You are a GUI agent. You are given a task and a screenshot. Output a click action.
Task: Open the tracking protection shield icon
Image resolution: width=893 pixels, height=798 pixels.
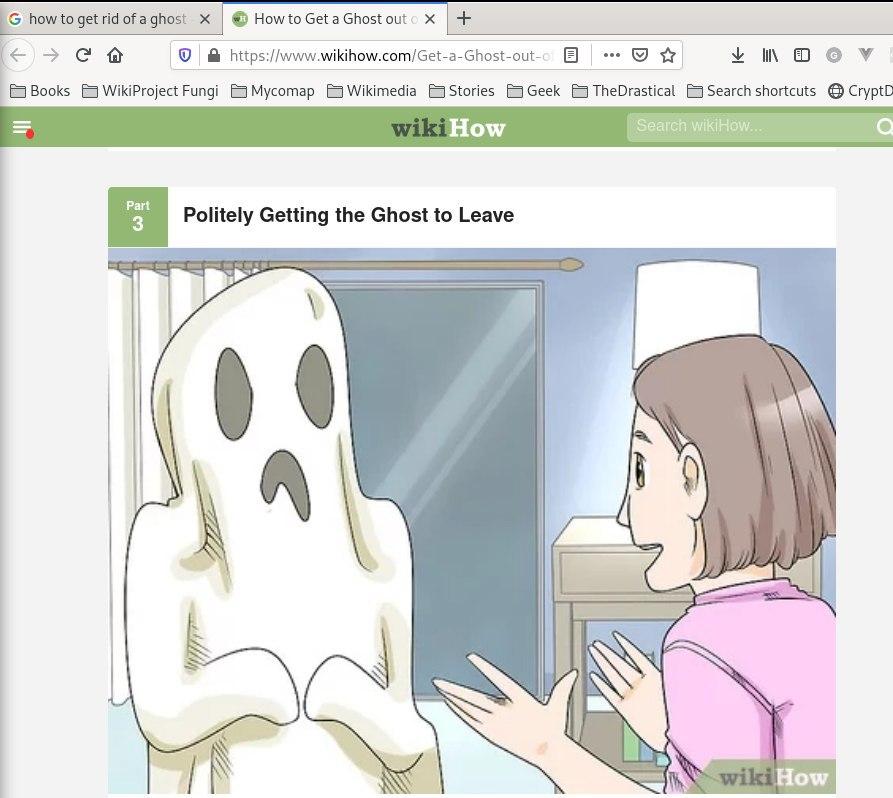coord(184,55)
